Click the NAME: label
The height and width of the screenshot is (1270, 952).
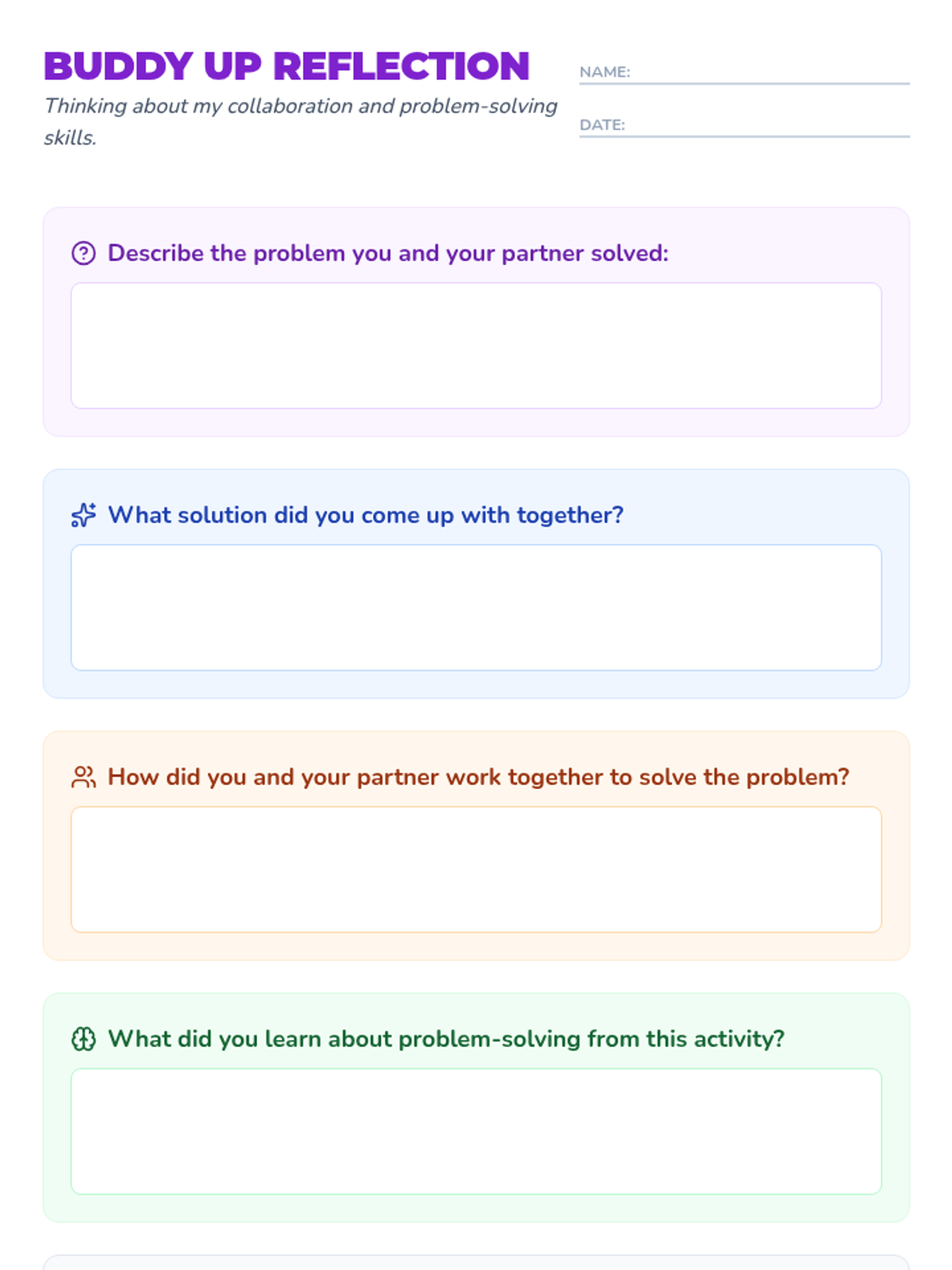[x=605, y=72]
